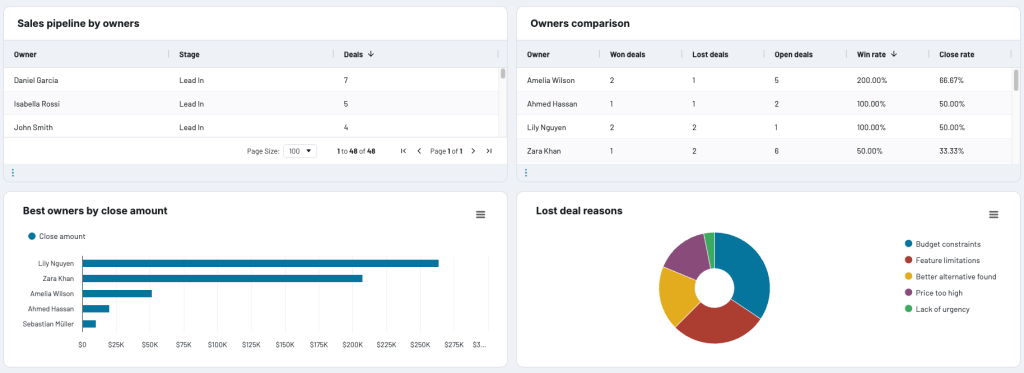Select the John Smith row
The width and height of the screenshot is (1024, 373).
pyautogui.click(x=251, y=127)
